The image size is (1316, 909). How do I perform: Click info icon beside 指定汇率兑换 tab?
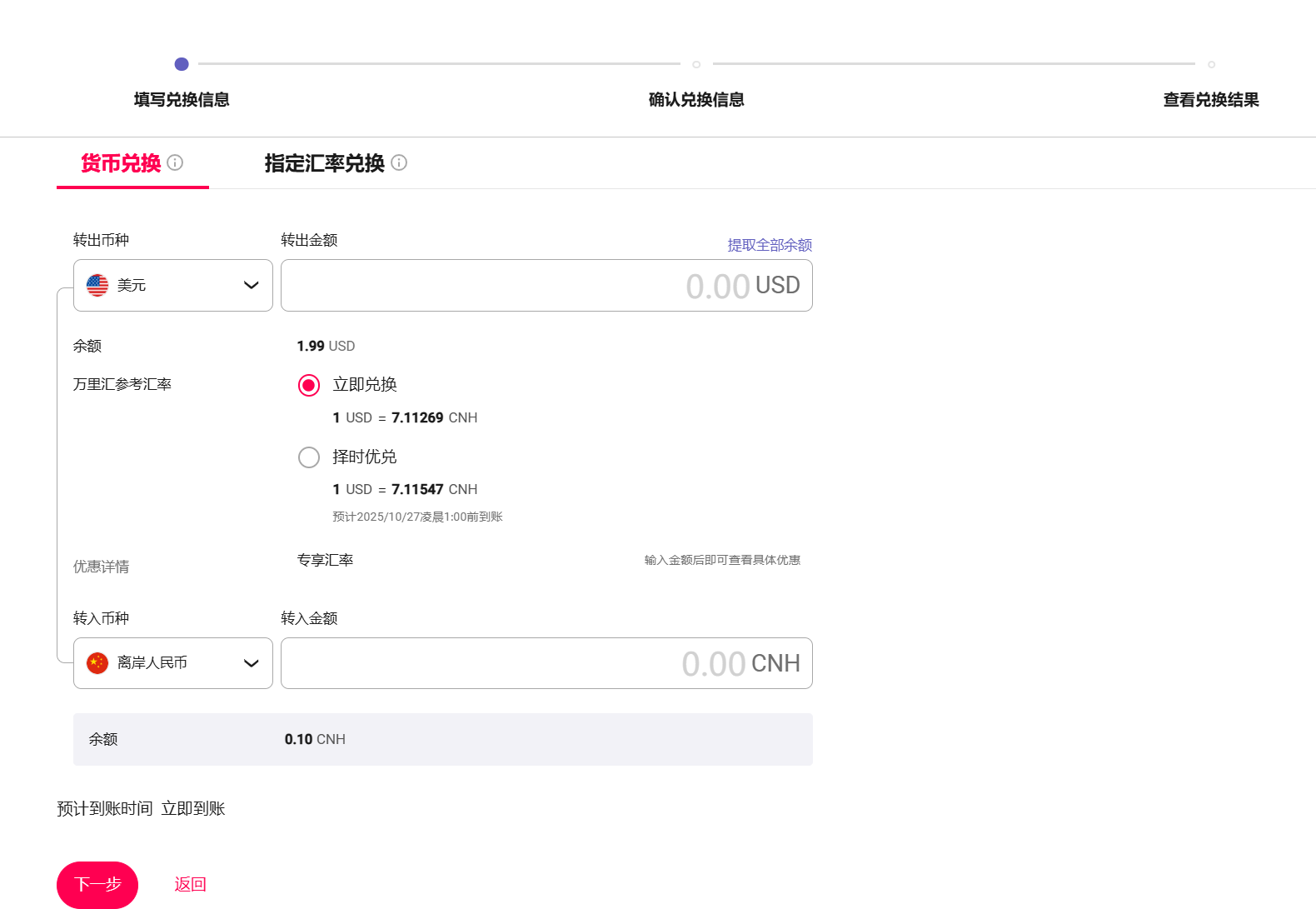(x=399, y=162)
